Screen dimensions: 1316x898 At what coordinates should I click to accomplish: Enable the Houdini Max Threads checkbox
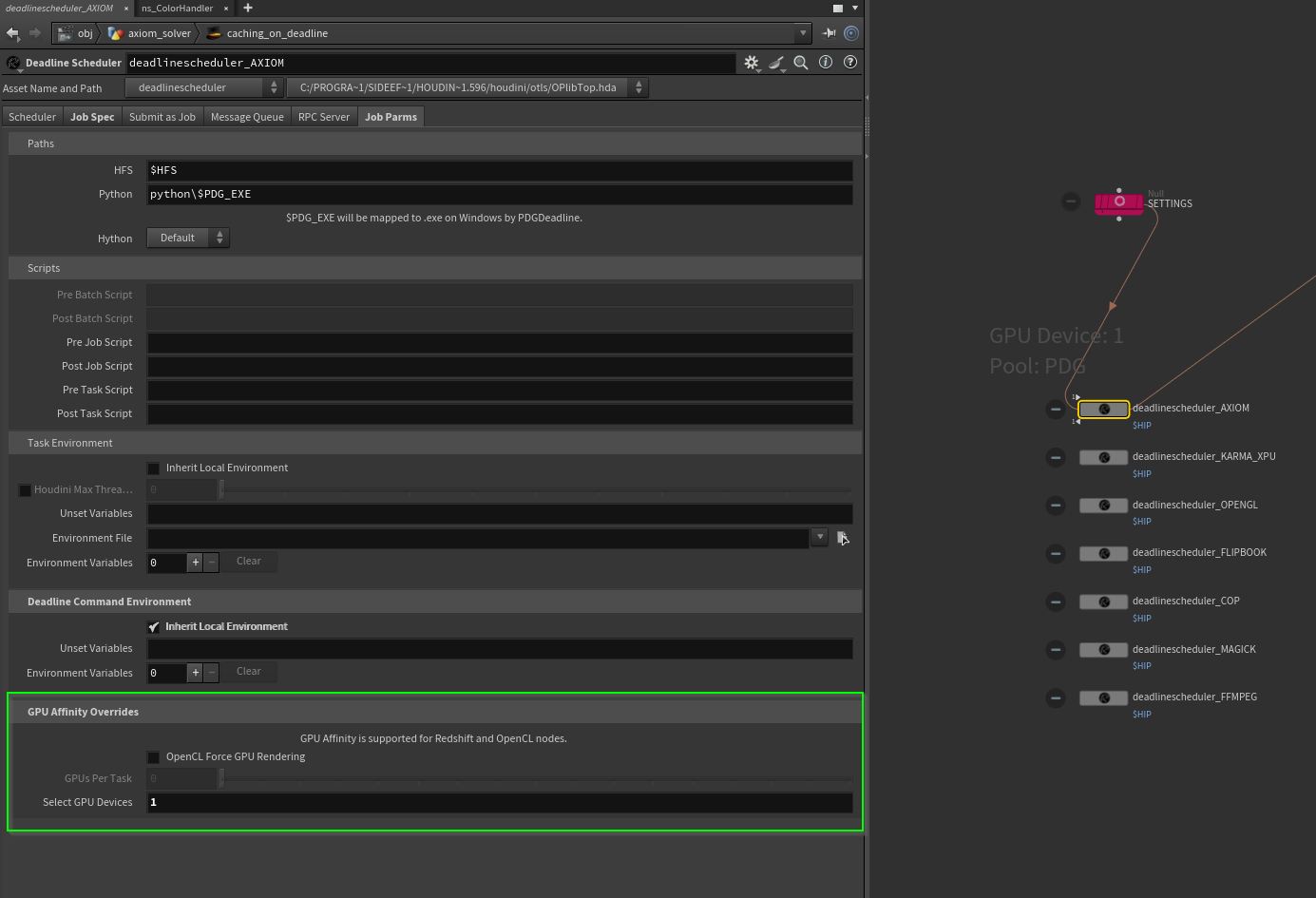pyautogui.click(x=26, y=490)
